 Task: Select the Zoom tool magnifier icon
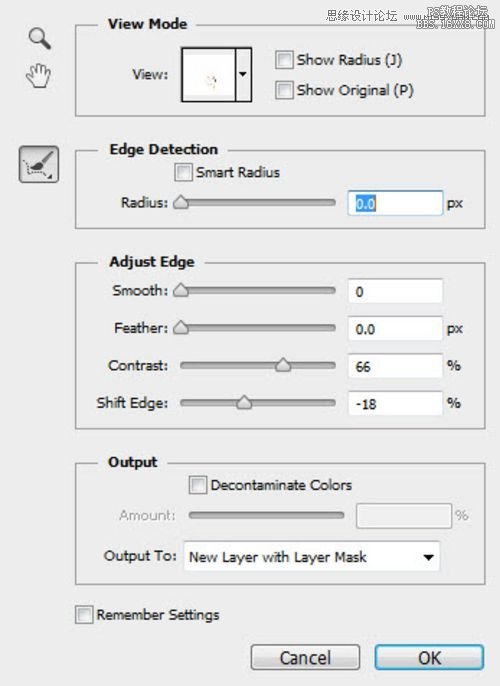click(x=40, y=38)
